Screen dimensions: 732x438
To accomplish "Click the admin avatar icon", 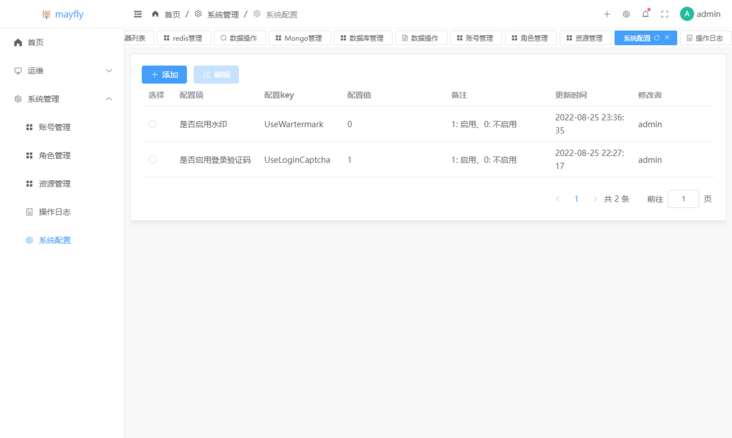I will click(687, 14).
